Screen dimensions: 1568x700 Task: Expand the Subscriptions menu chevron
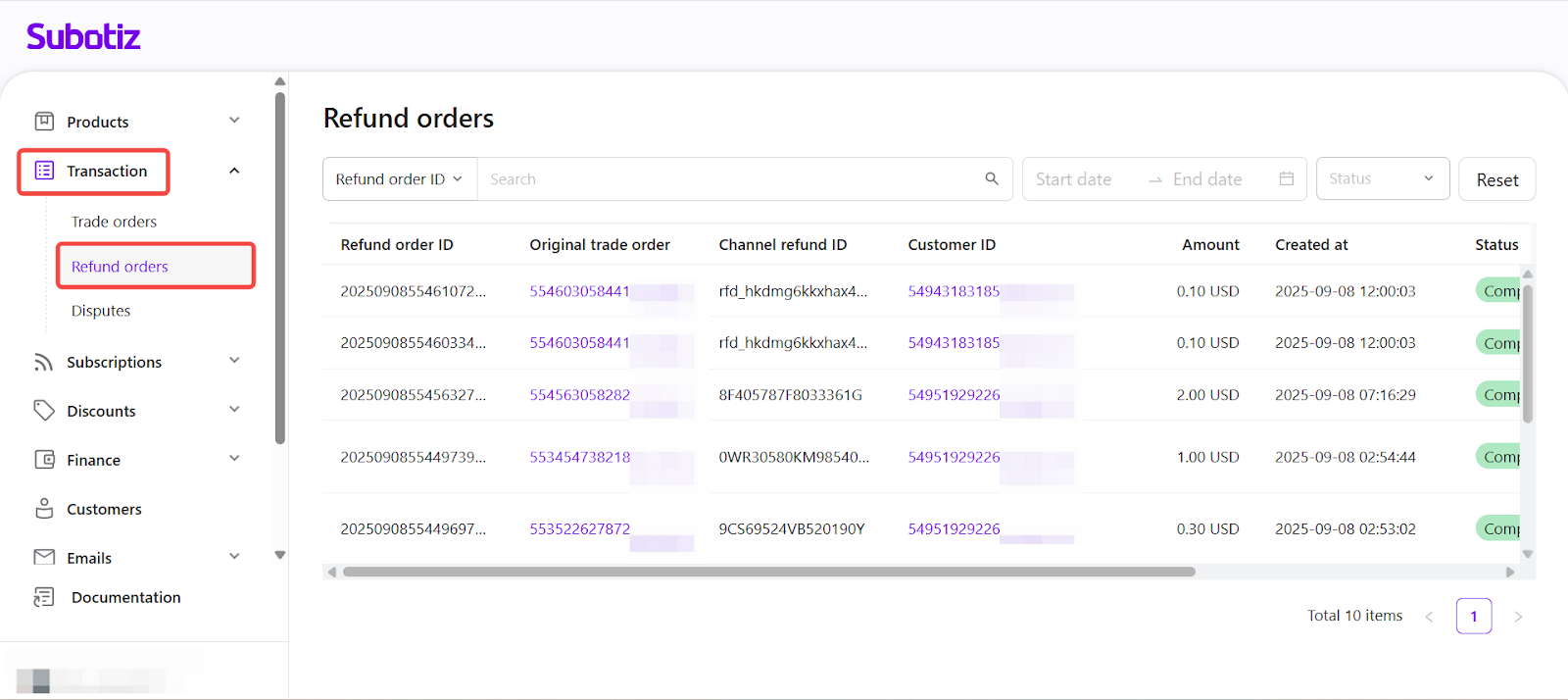[234, 361]
